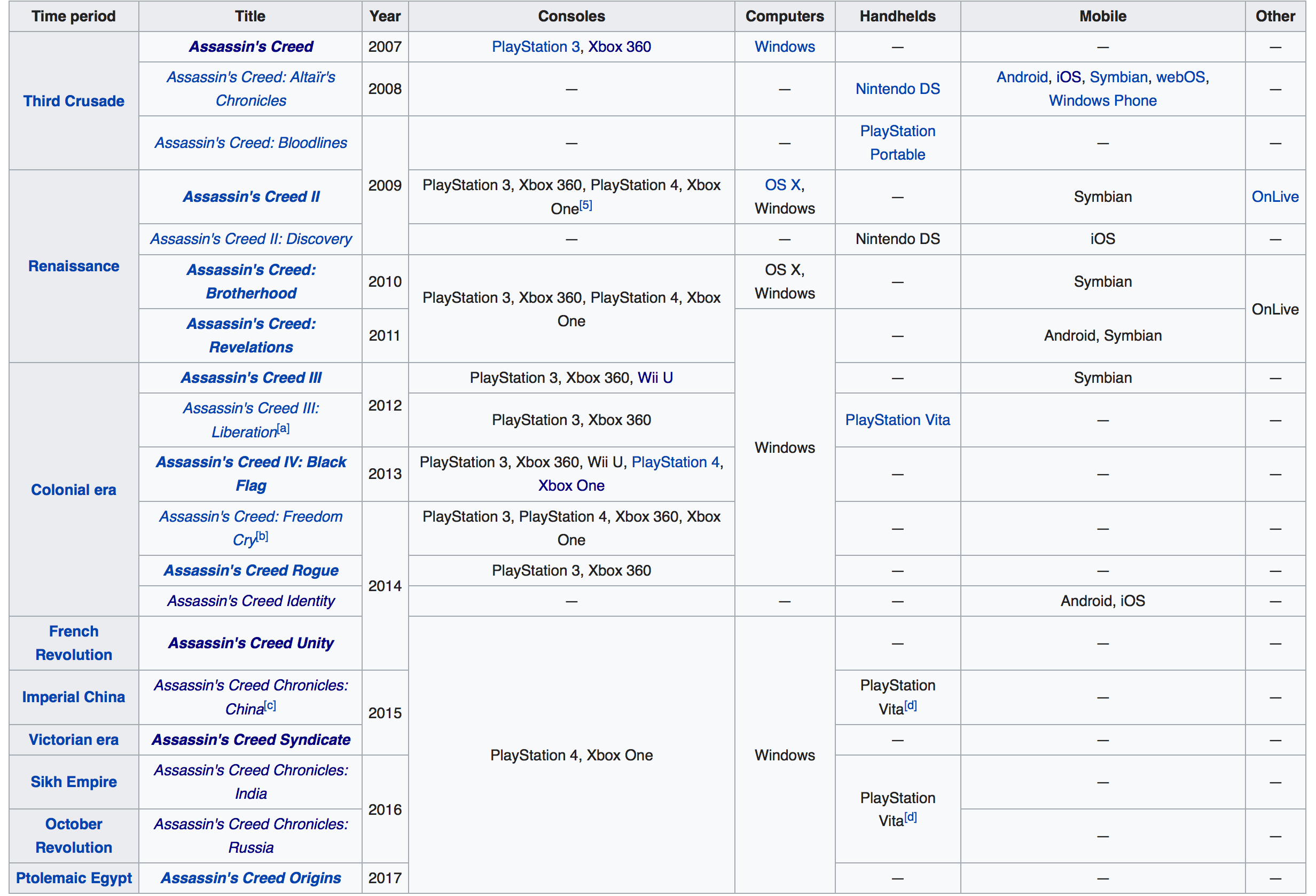Open Assassin's Creed: Brotherhood link

251,281
